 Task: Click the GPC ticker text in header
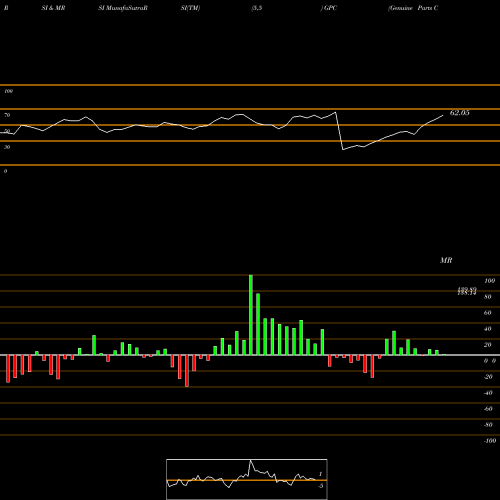click(x=330, y=8)
